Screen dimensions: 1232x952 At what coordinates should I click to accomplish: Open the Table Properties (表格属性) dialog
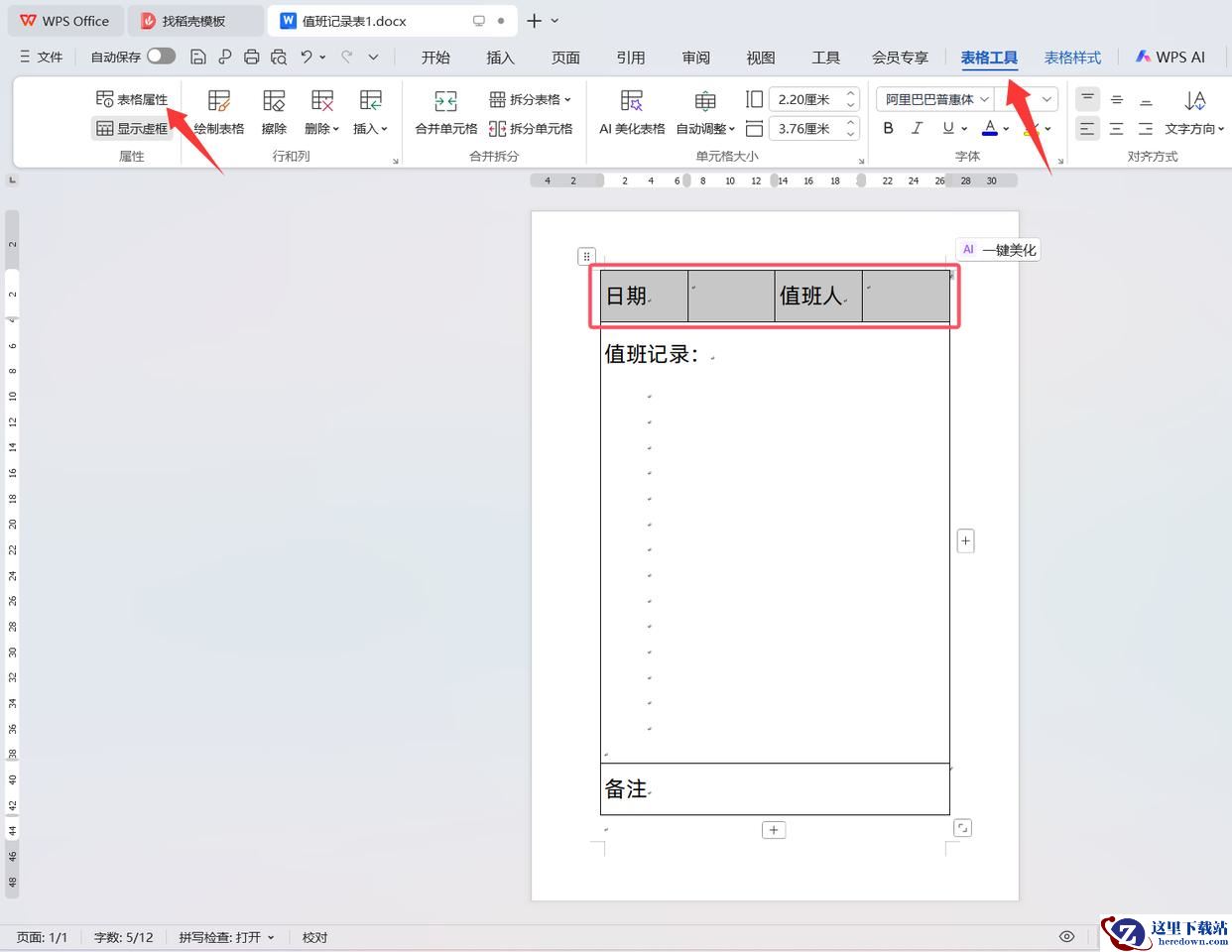132,99
